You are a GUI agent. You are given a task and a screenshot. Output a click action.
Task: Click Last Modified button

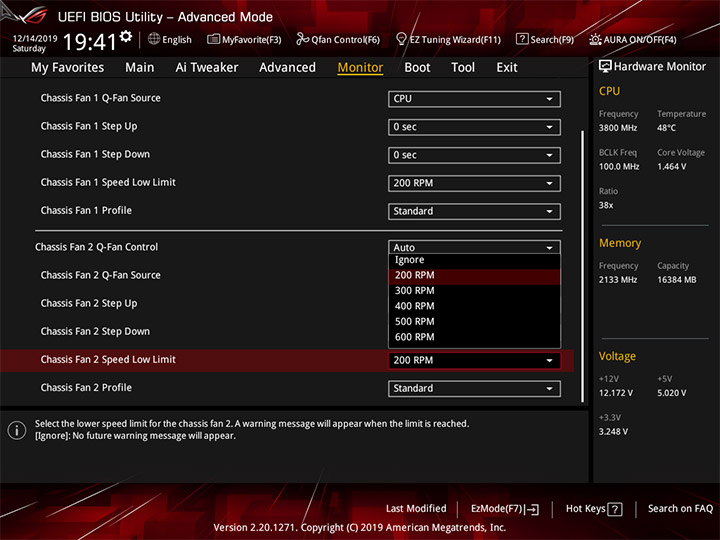click(x=416, y=508)
